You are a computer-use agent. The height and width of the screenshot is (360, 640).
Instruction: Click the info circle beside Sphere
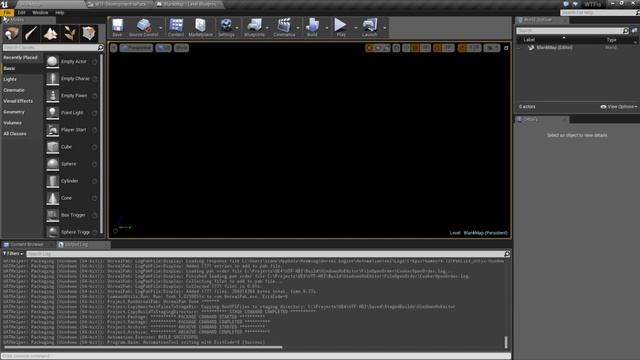95,164
